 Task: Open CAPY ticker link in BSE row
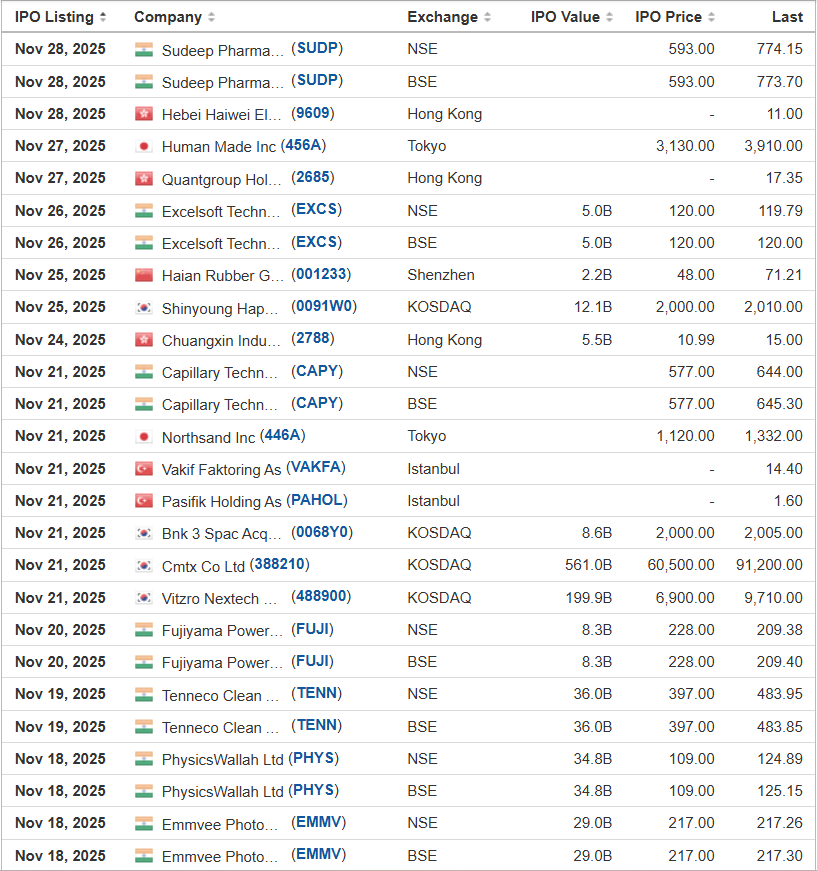point(317,403)
